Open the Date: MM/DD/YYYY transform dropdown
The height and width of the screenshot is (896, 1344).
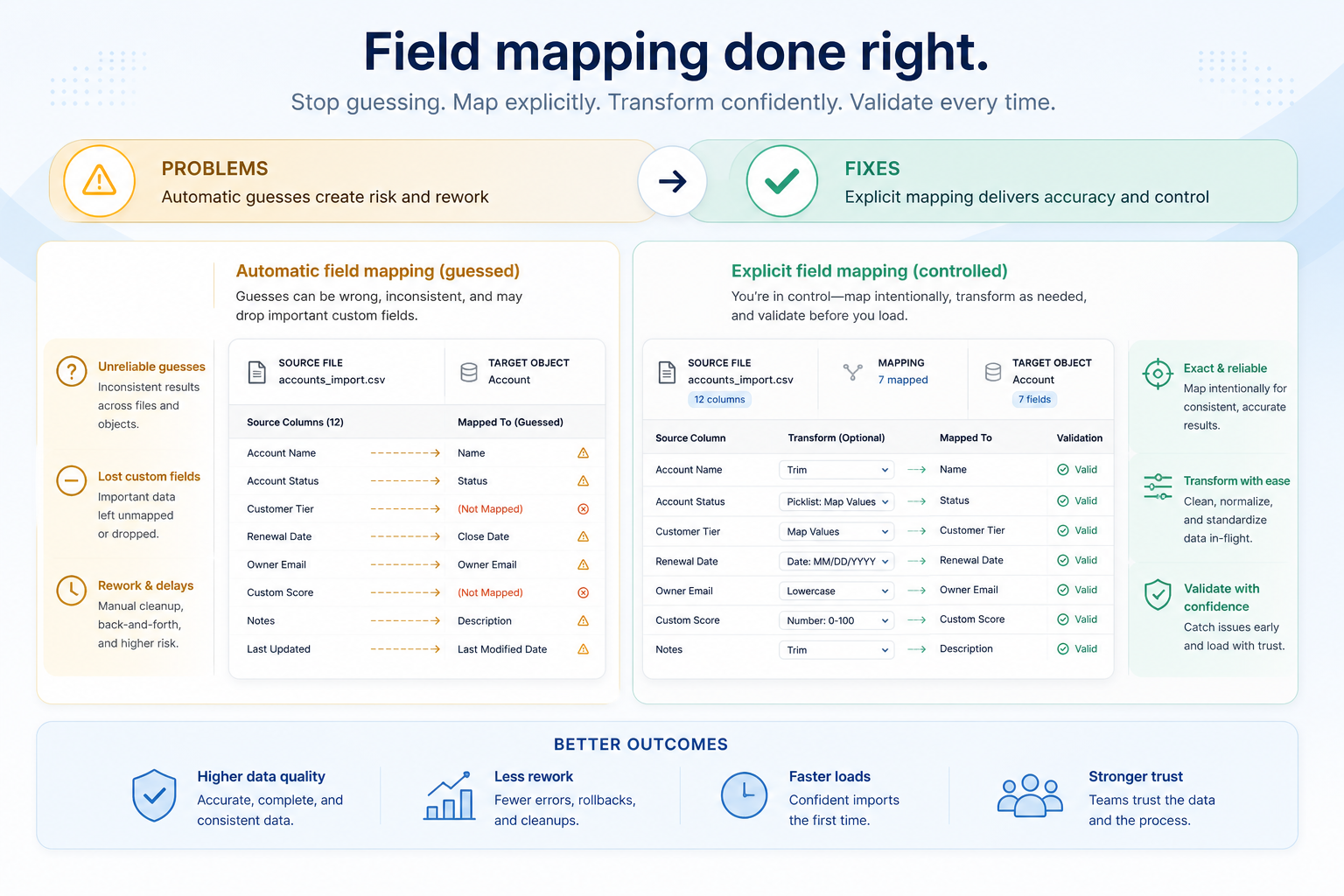pyautogui.click(x=836, y=562)
